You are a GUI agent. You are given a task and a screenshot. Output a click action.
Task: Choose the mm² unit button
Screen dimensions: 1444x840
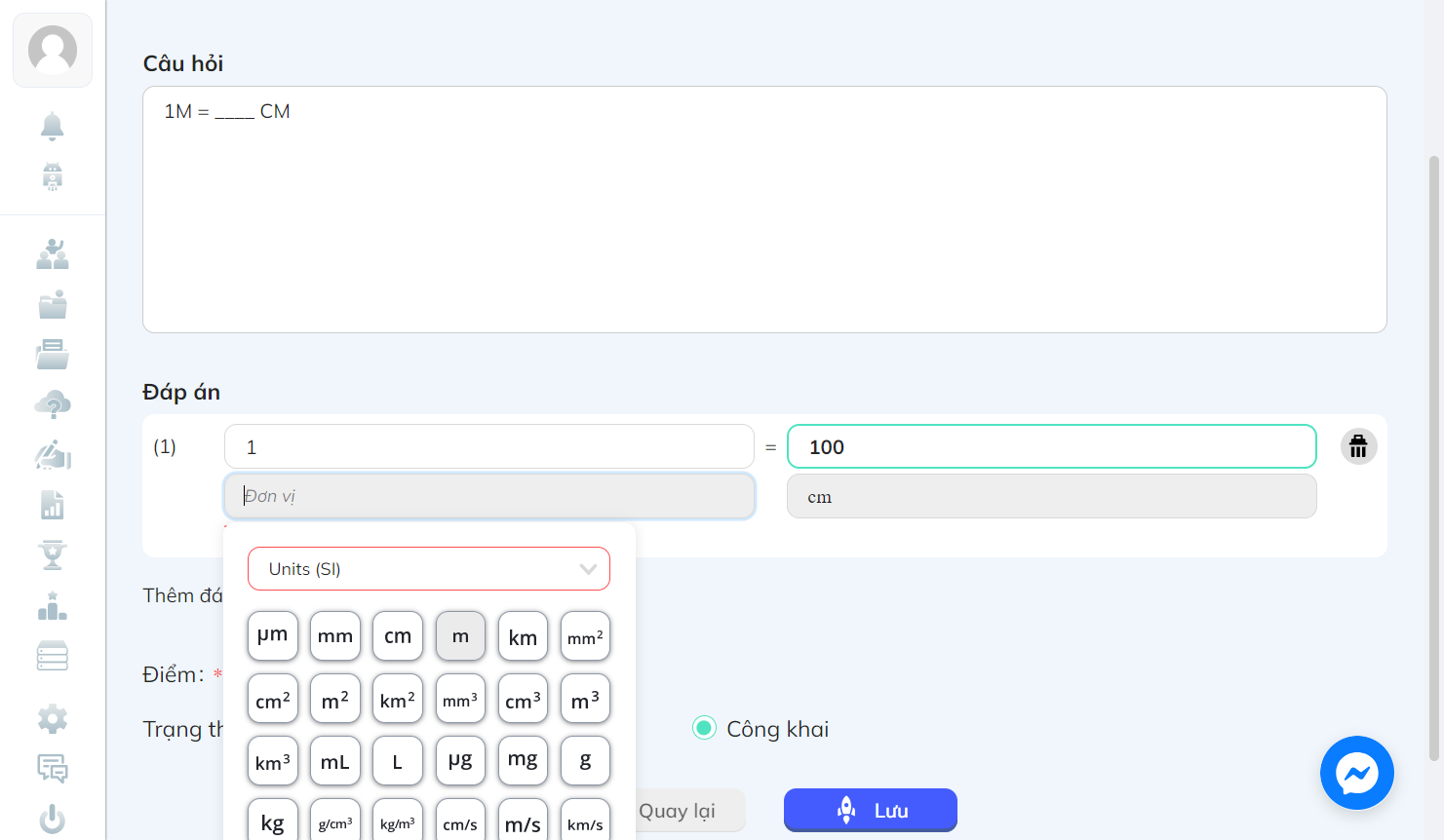pos(585,635)
